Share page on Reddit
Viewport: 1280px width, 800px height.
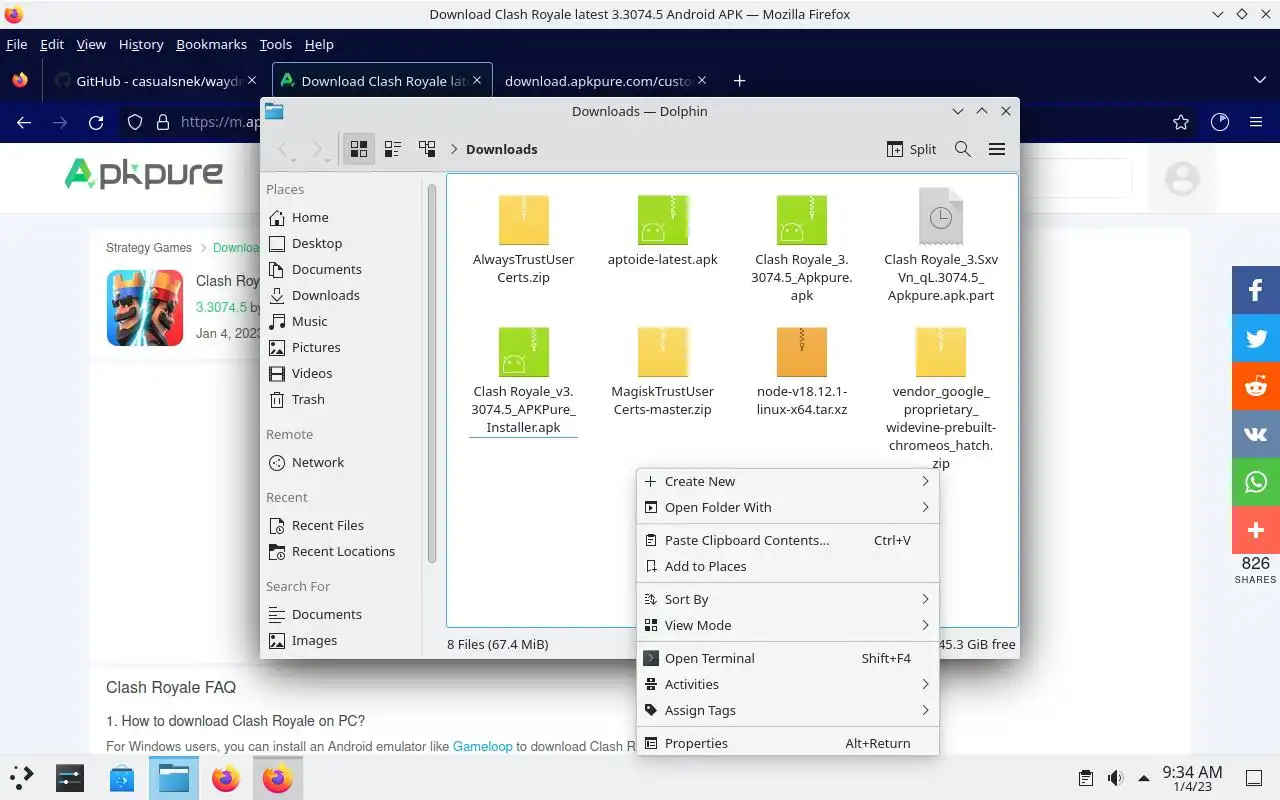tap(1256, 386)
